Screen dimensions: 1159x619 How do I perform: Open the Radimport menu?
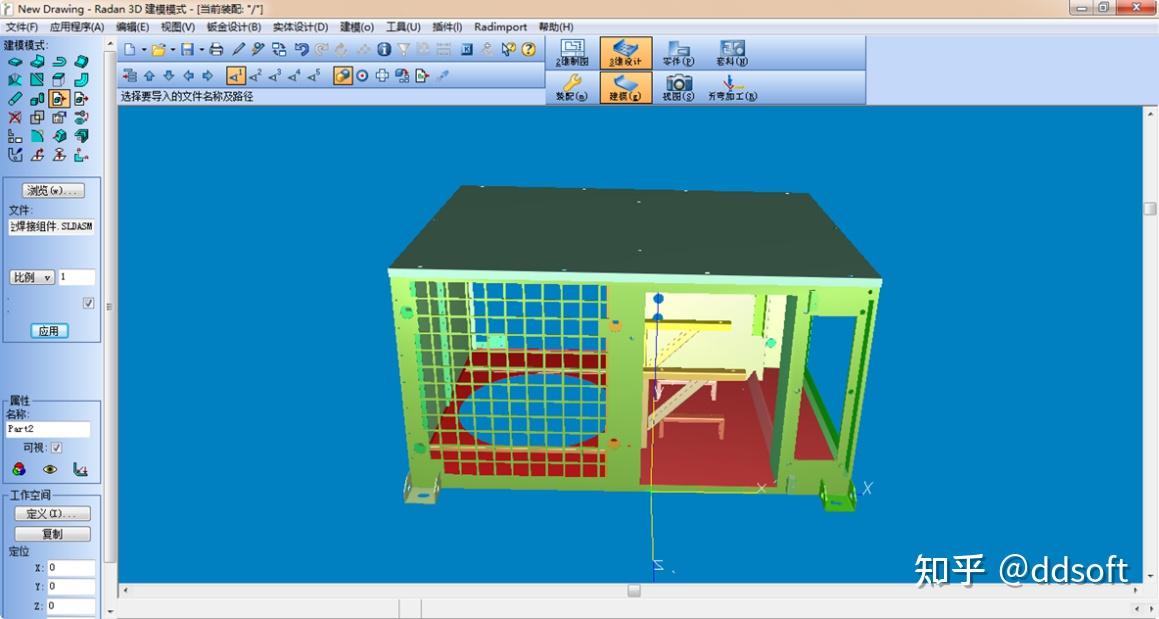[499, 27]
